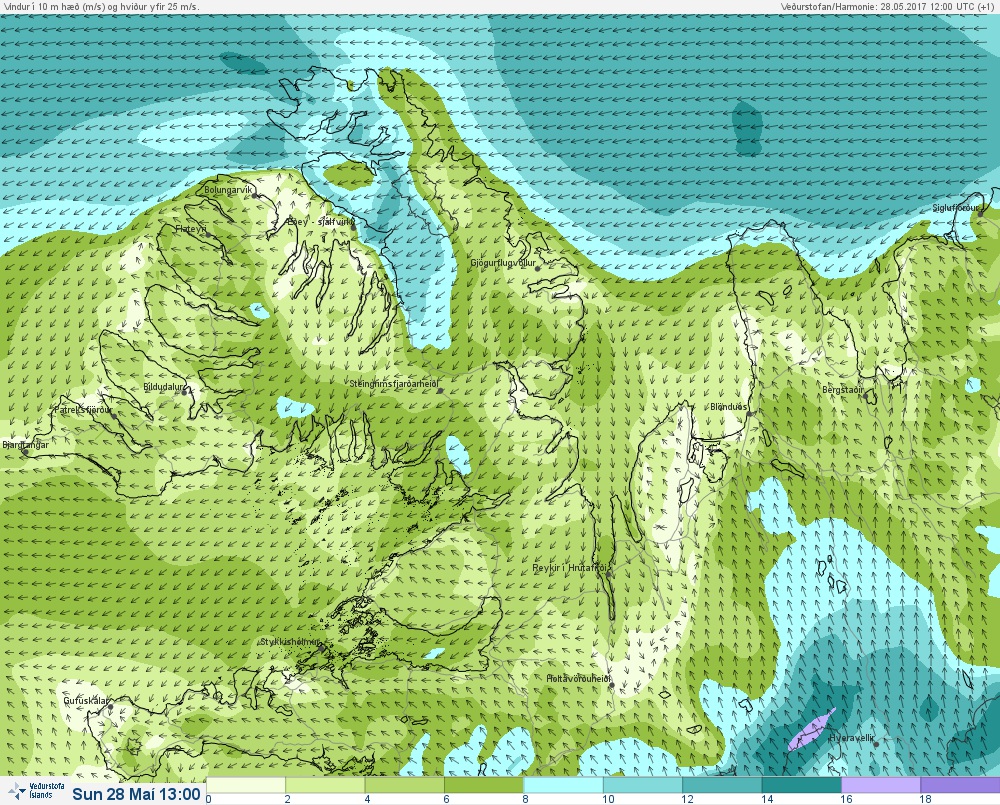Click the purple gust area west of Hveravellir
1000x805 pixels.
[810, 730]
